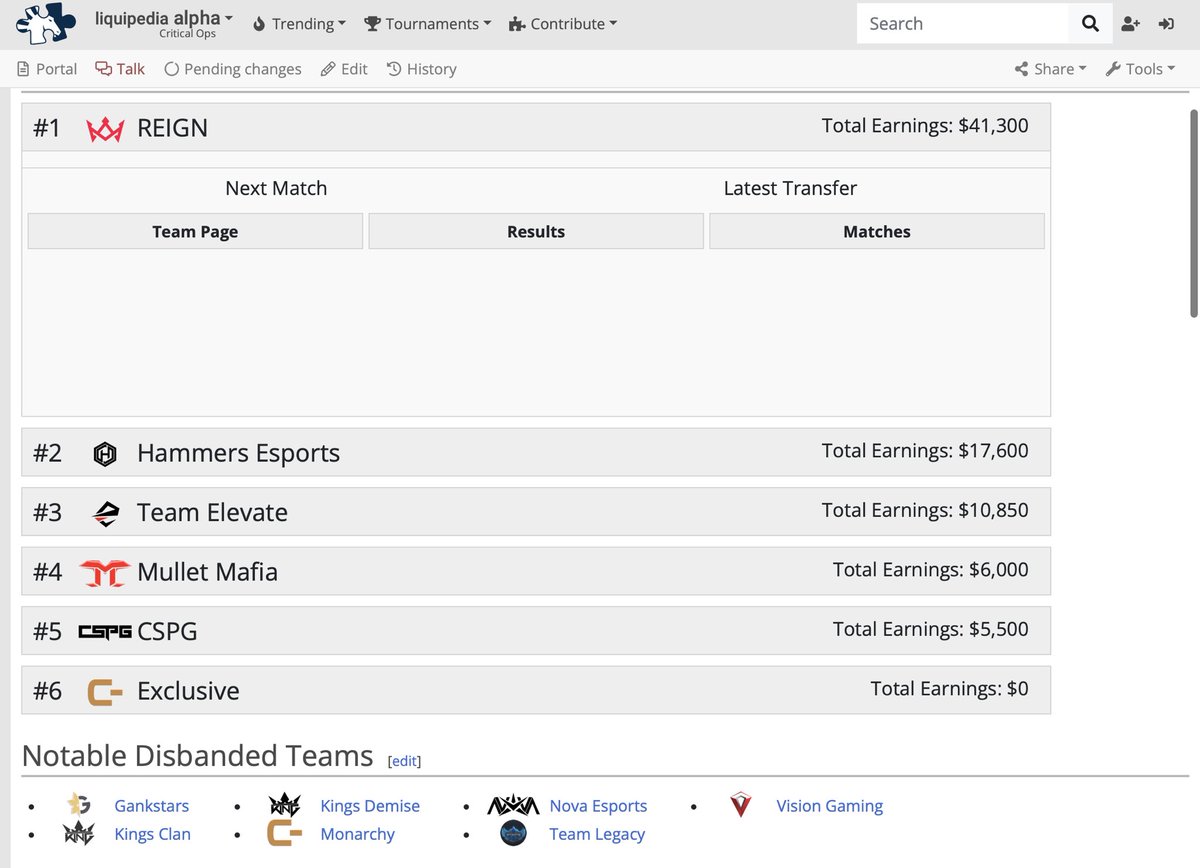
Task: Click the Monarchy logo icon
Action: pos(285,833)
